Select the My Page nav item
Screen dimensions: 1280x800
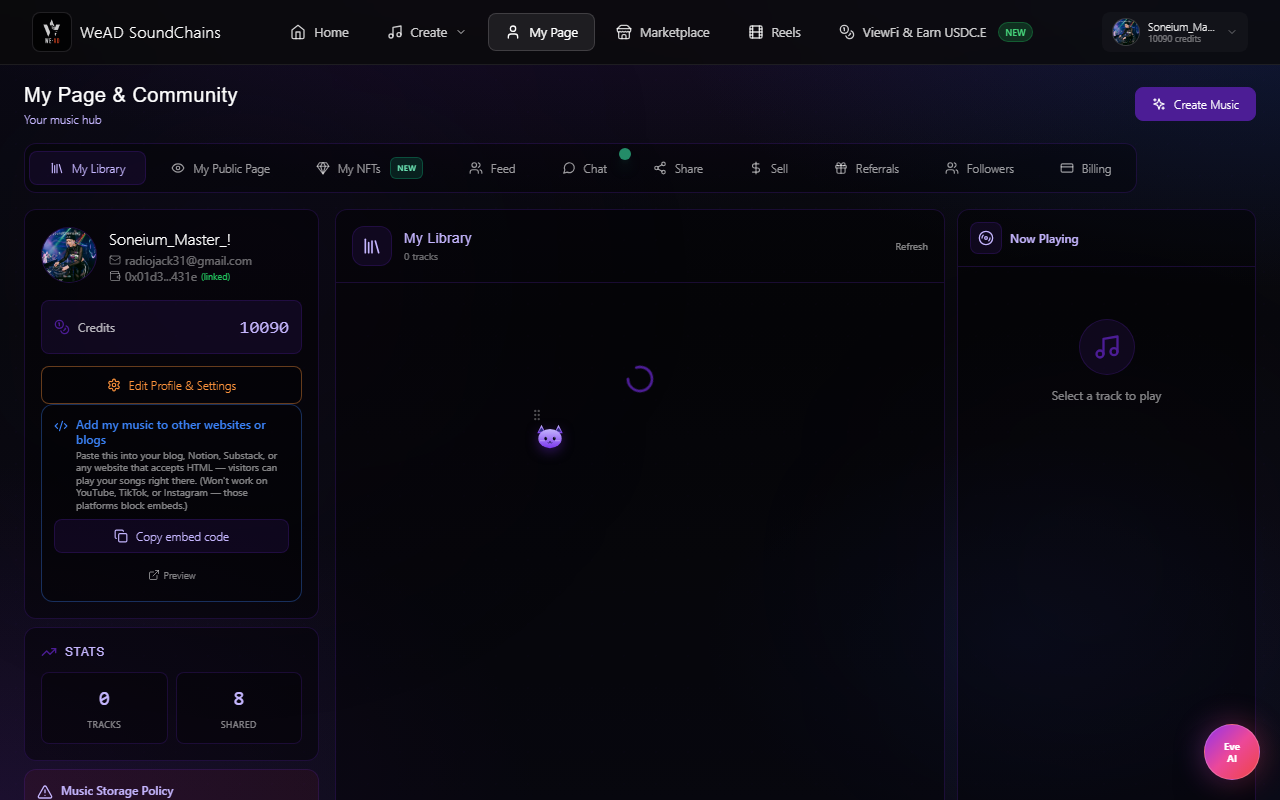pyautogui.click(x=541, y=32)
